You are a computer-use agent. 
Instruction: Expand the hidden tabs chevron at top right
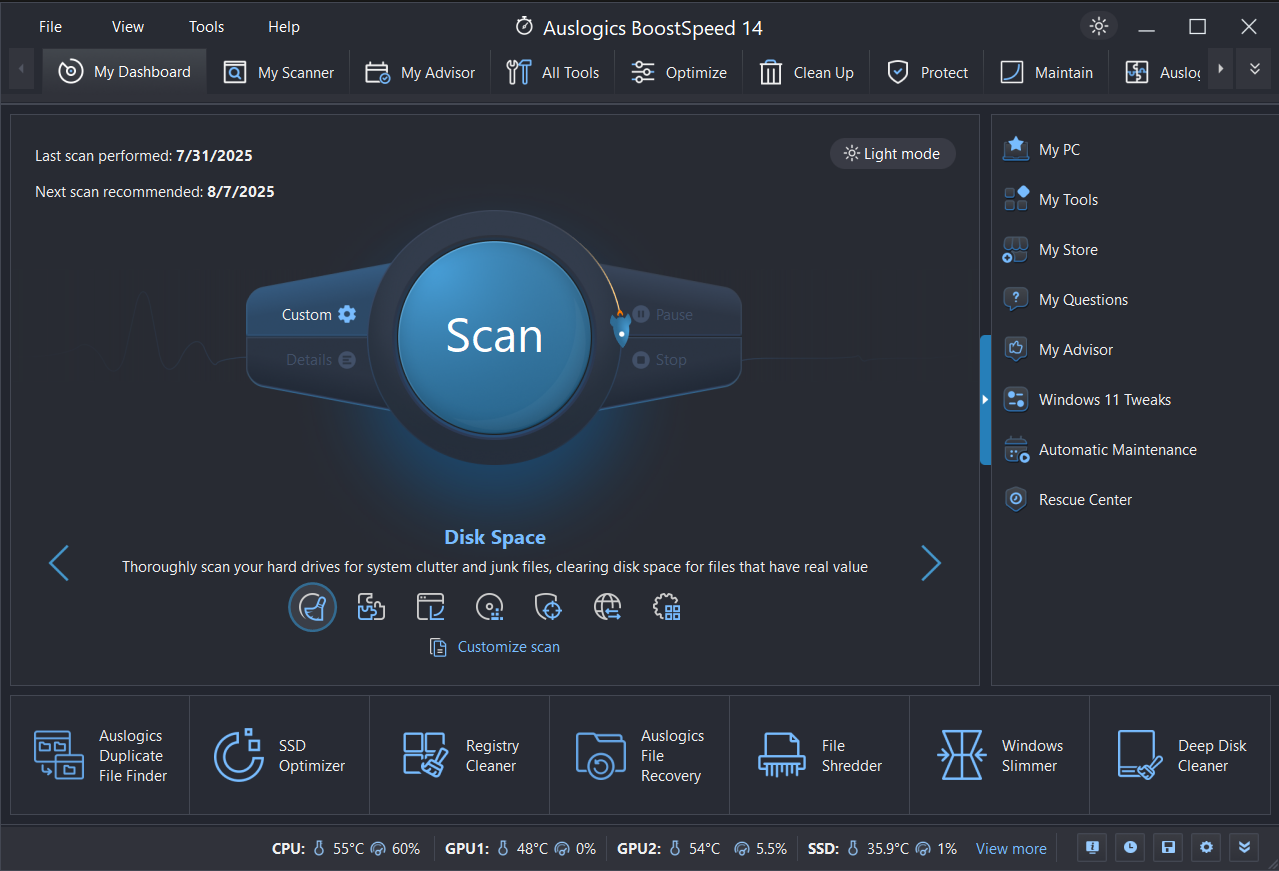(1253, 69)
